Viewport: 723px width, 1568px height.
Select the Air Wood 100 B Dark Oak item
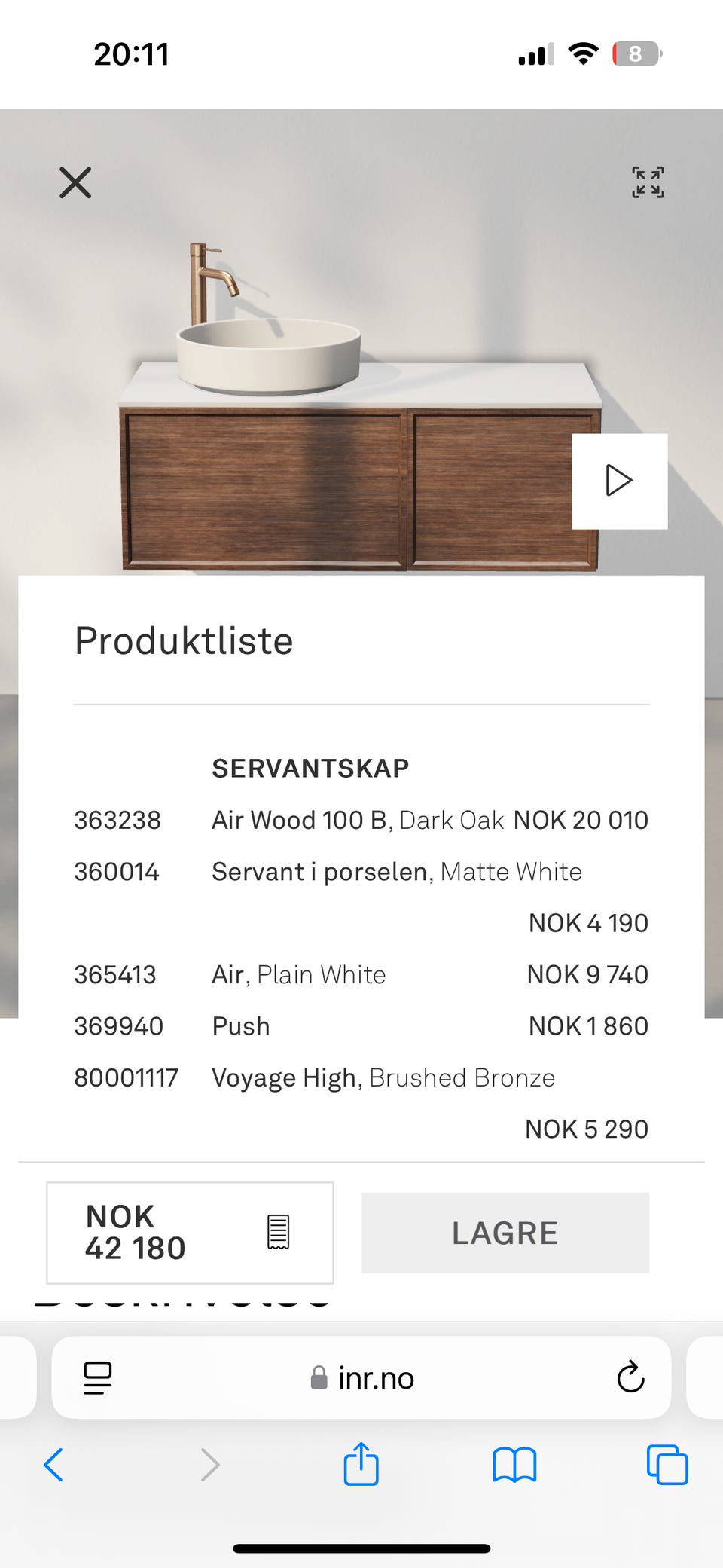point(361,820)
